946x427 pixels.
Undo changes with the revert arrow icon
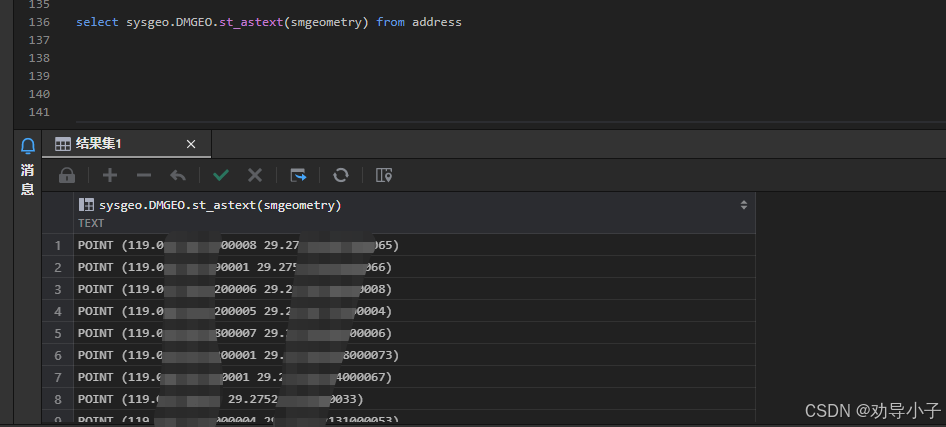pyautogui.click(x=178, y=176)
